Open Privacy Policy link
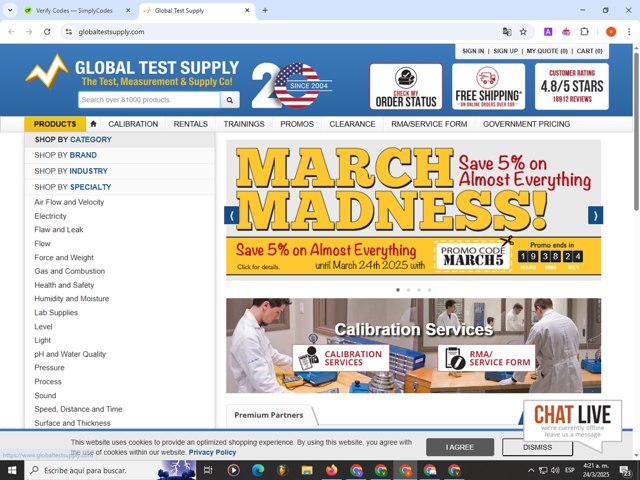Viewport: 640px width, 480px height. [212, 452]
